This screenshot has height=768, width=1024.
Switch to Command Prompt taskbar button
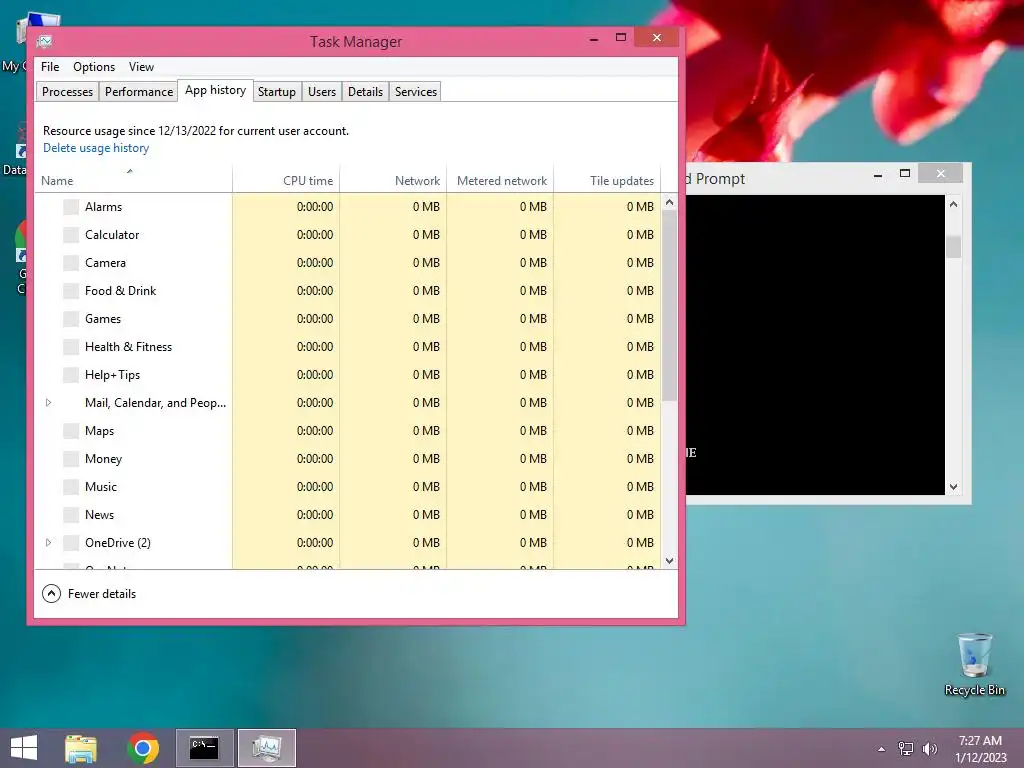204,748
